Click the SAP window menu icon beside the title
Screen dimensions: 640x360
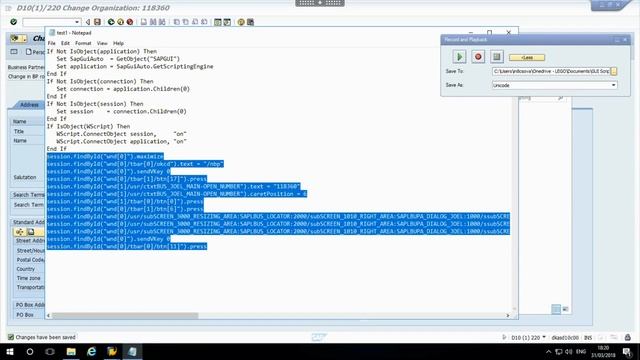click(x=8, y=8)
